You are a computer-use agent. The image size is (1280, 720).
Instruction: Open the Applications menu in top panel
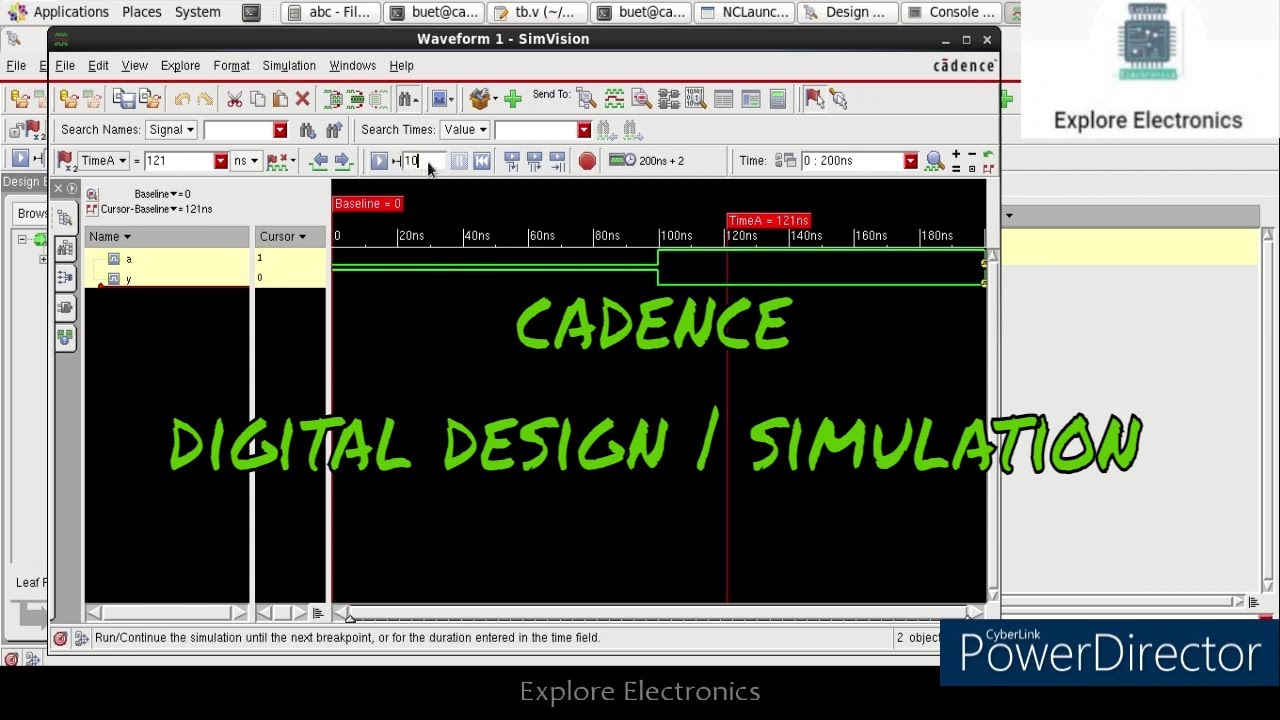70,12
